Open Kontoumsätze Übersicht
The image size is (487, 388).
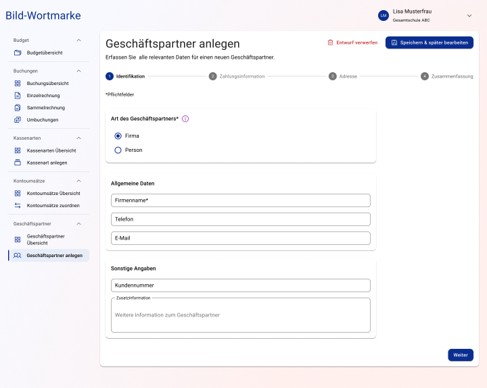tap(53, 193)
